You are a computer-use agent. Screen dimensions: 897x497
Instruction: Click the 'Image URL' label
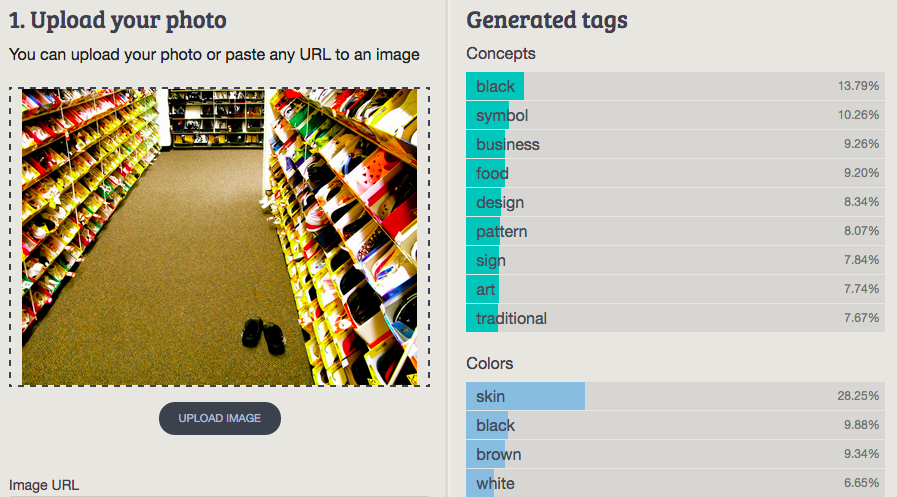(x=44, y=485)
